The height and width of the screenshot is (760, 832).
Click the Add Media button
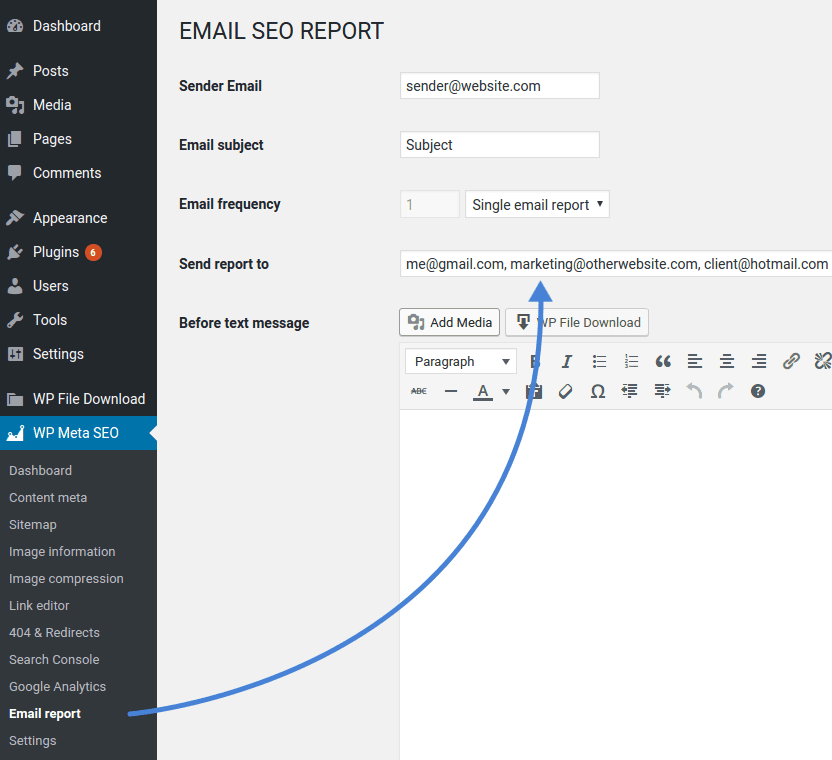(x=449, y=322)
